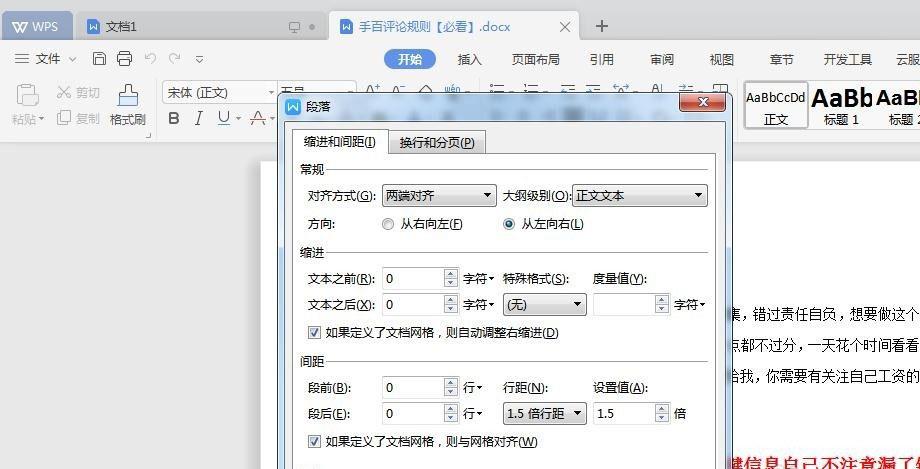This screenshot has width=920, height=469.
Task: Toggle Underline formatting (U)
Action: coord(224,119)
